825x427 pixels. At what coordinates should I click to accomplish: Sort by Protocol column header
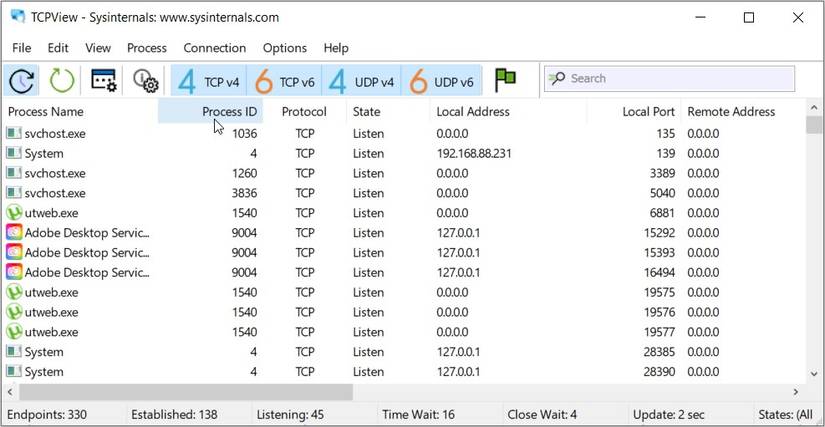click(x=304, y=111)
